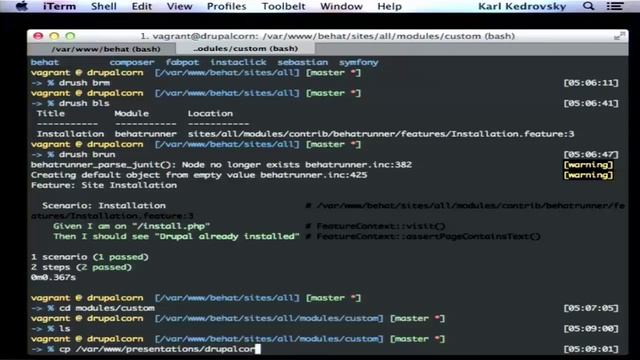
Task: Open Notification Center list icon
Action: coord(615,6)
